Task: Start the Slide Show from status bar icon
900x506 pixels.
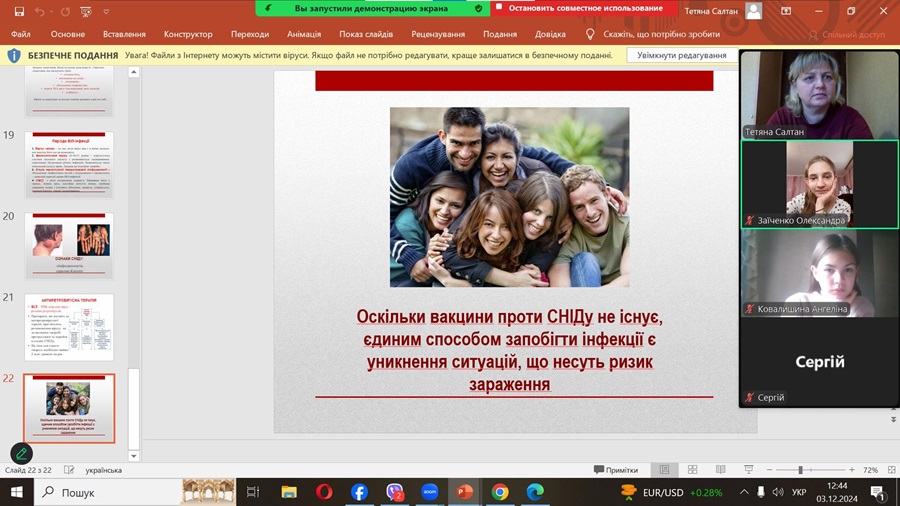Action: [x=748, y=470]
